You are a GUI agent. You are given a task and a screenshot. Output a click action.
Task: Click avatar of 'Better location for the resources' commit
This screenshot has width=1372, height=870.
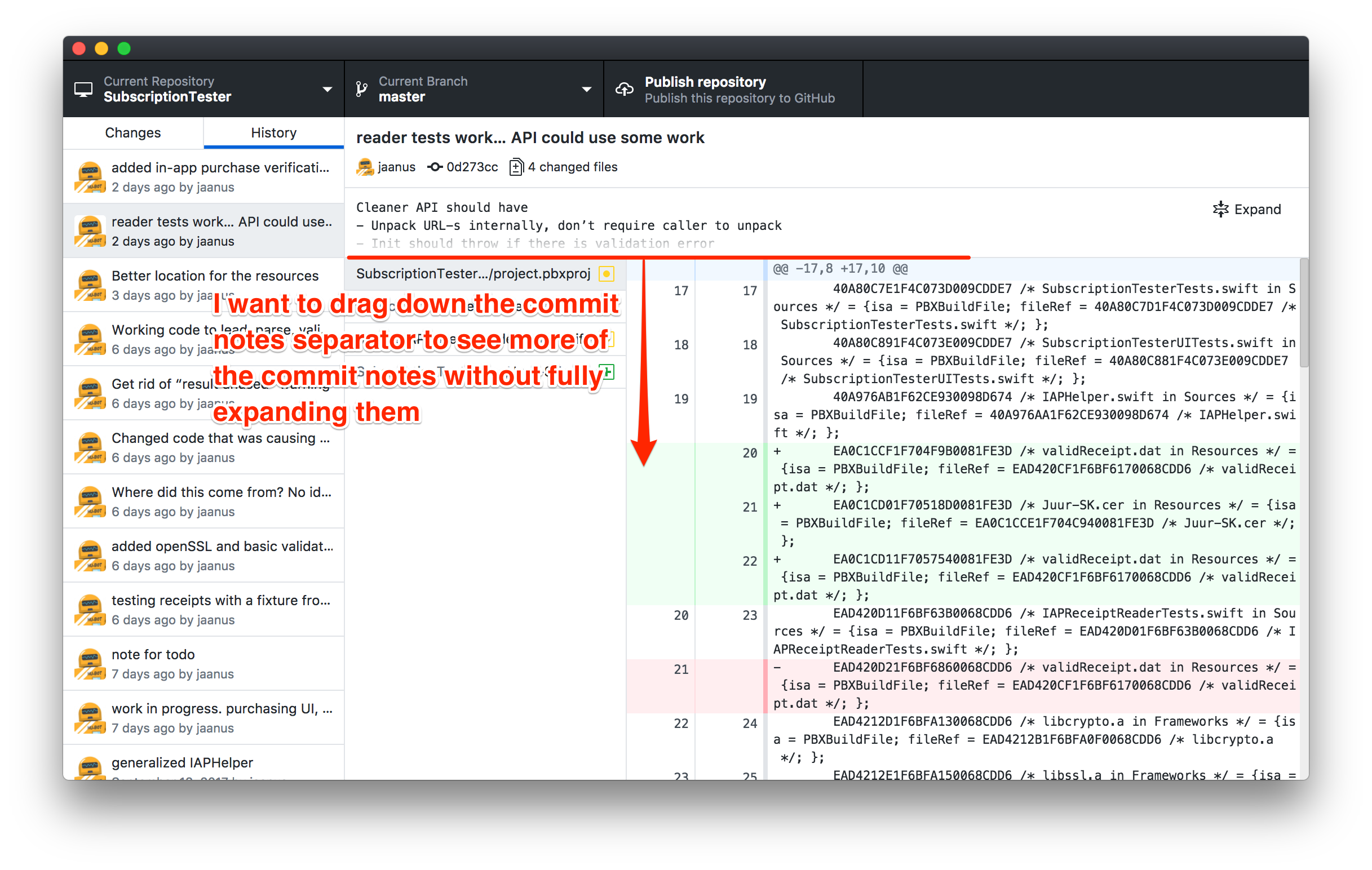(90, 285)
